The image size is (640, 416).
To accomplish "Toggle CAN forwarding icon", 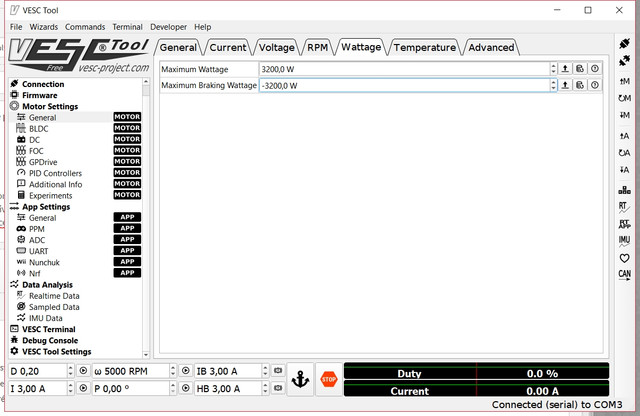I will point(624,275).
